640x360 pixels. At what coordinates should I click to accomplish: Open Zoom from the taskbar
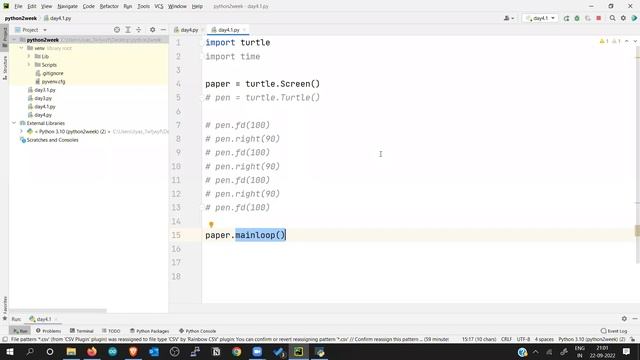tap(257, 352)
